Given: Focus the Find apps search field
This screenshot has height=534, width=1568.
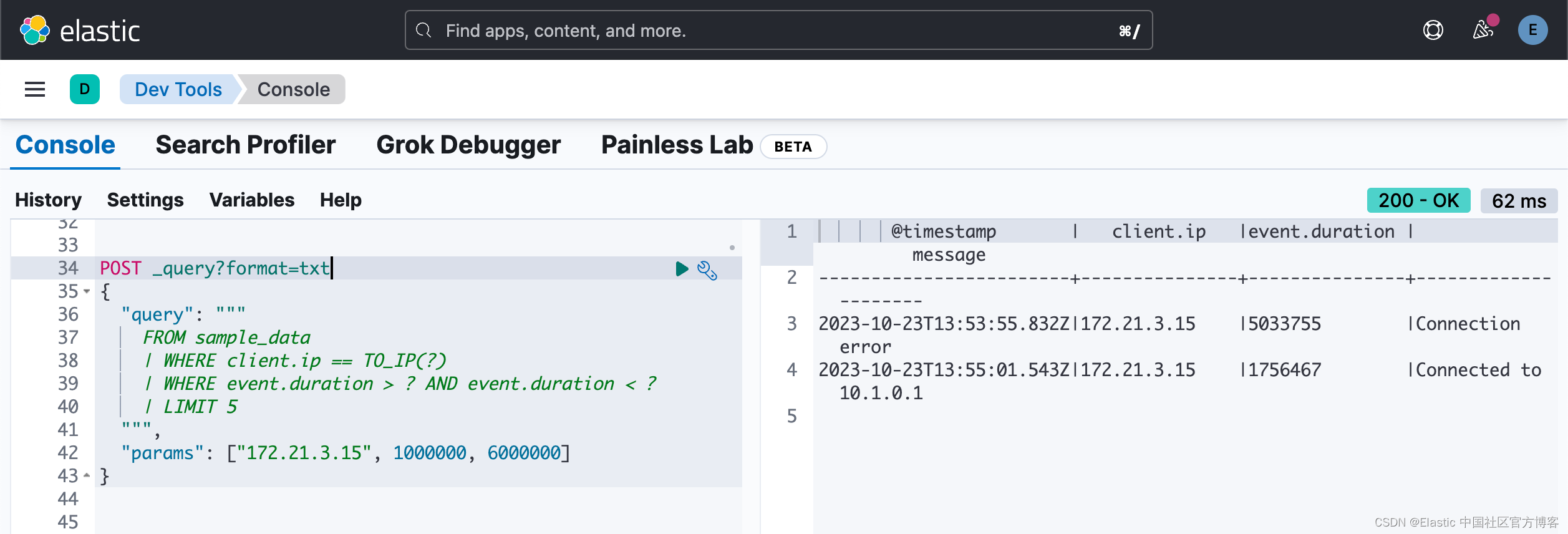Looking at the screenshot, I should [x=778, y=30].
